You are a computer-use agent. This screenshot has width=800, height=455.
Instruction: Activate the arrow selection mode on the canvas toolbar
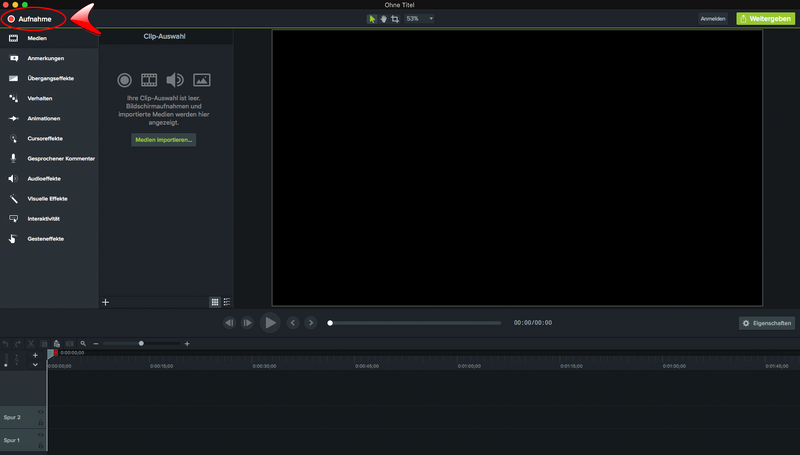coord(372,19)
